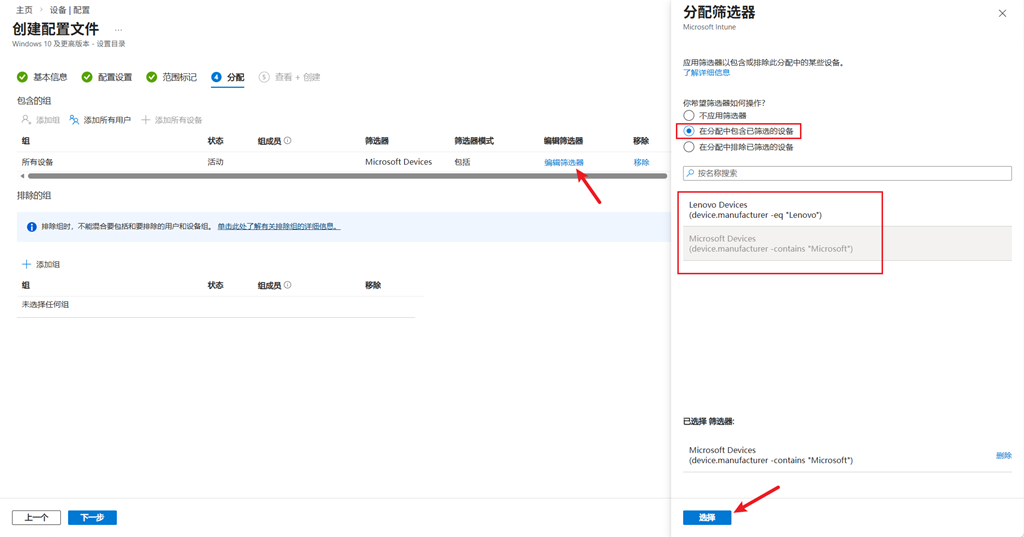Click 编辑筛选器 link for 所有设备
This screenshot has width=1024, height=537.
pyautogui.click(x=563, y=162)
